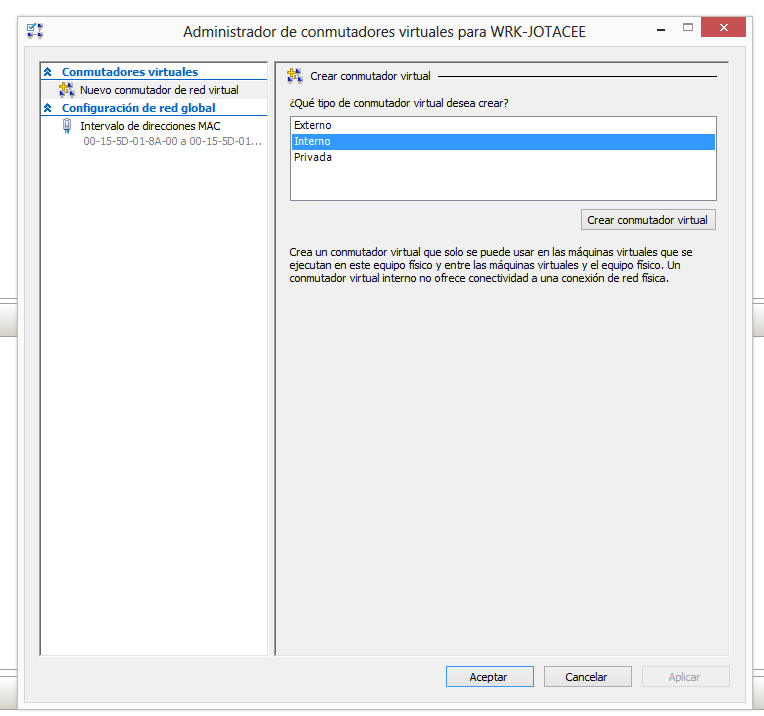Screen dimensions: 764x716
Task: Confirm with the Aceptar button
Action: tap(488, 677)
